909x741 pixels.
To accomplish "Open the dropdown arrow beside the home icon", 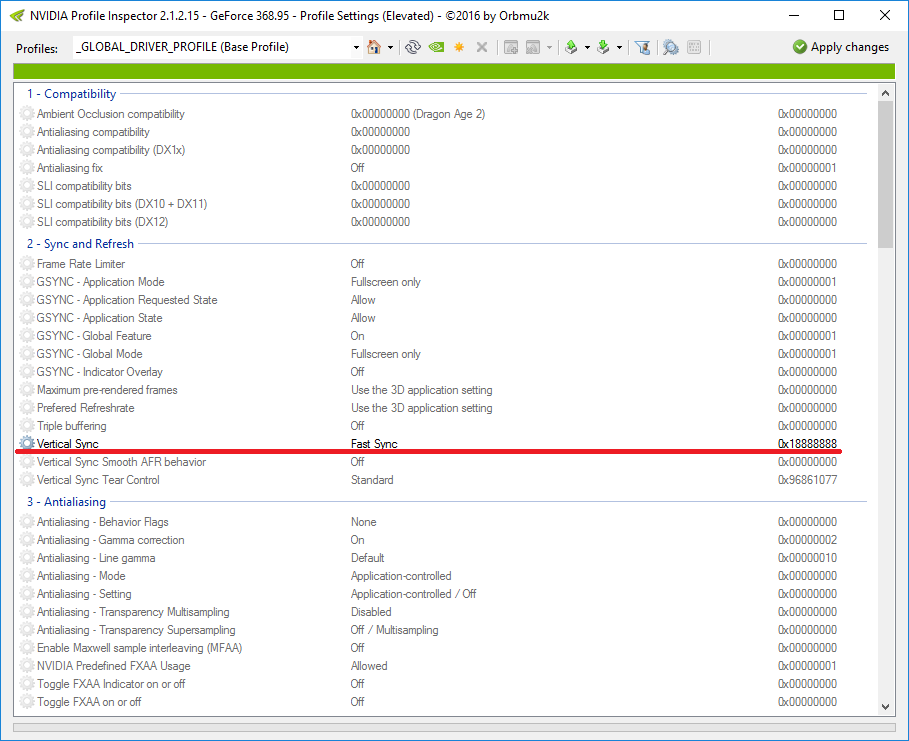I will click(390, 48).
